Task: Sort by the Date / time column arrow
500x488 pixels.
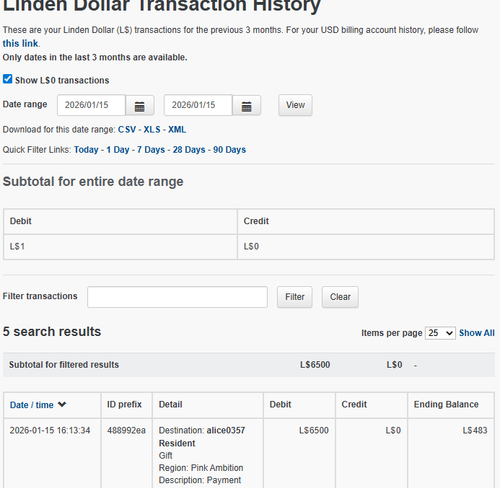Action: tap(62, 404)
